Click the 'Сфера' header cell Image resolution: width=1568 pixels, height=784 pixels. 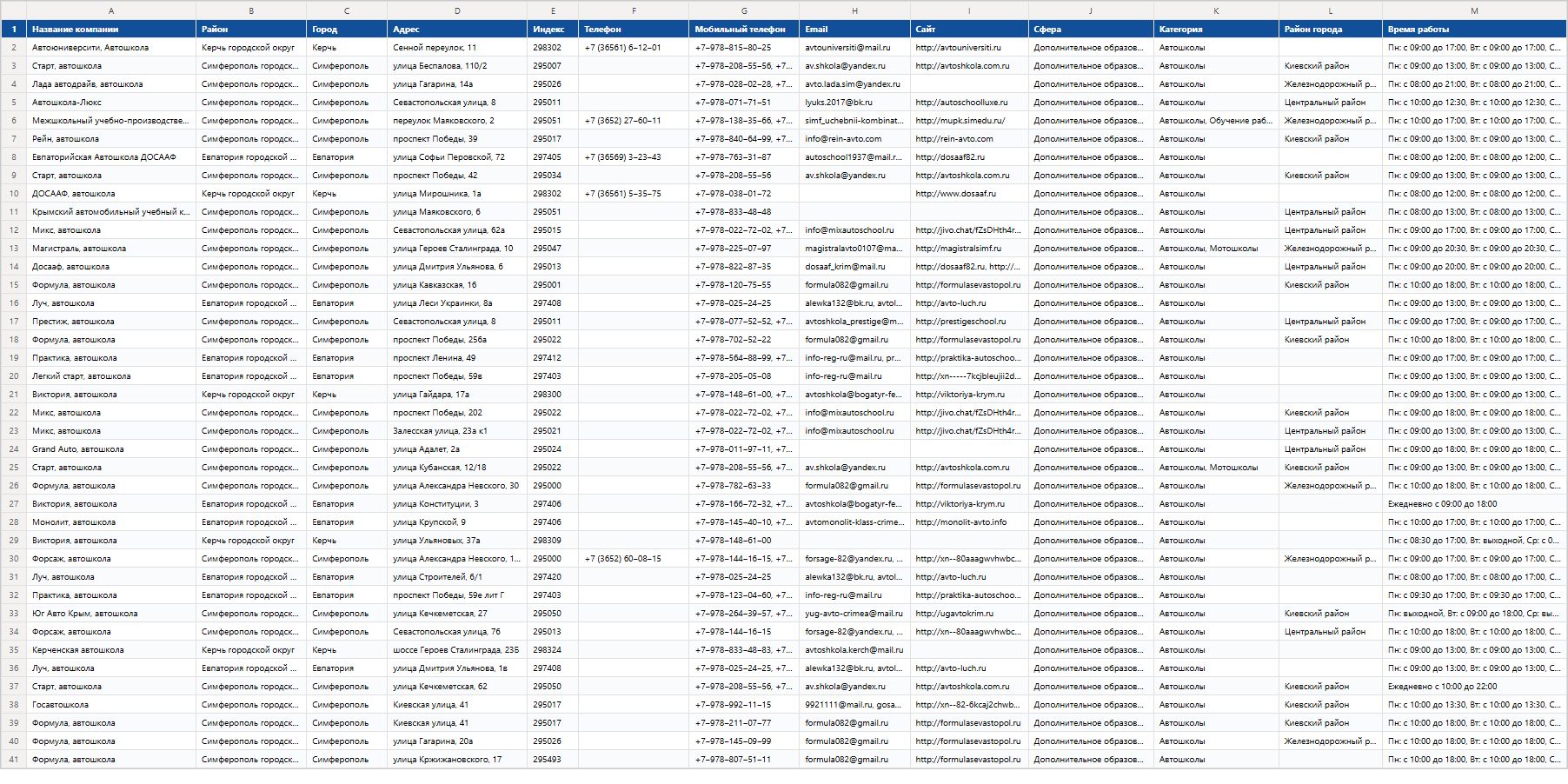click(x=1091, y=30)
